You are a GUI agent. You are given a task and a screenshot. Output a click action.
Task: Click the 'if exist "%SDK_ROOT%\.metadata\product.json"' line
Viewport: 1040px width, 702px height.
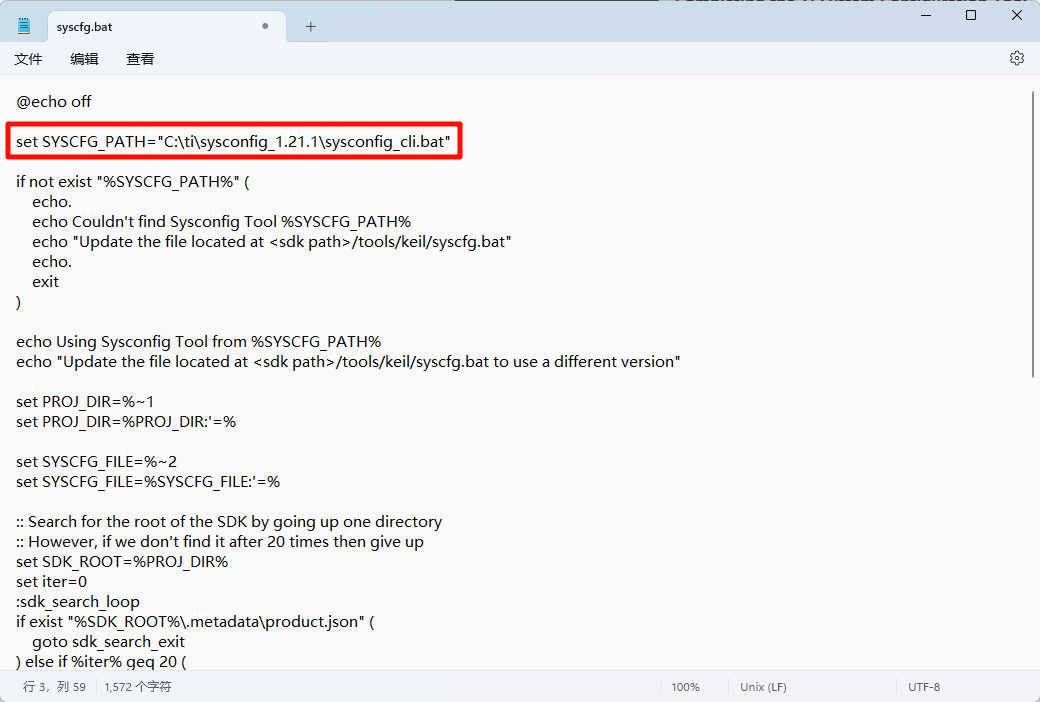pyautogui.click(x=195, y=622)
